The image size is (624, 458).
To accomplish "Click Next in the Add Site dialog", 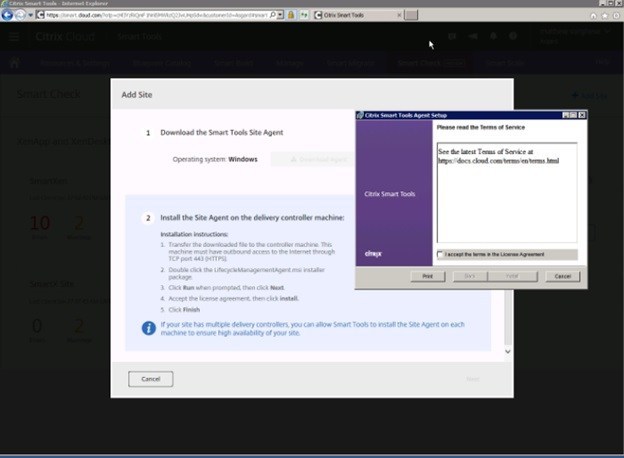I will tap(473, 379).
